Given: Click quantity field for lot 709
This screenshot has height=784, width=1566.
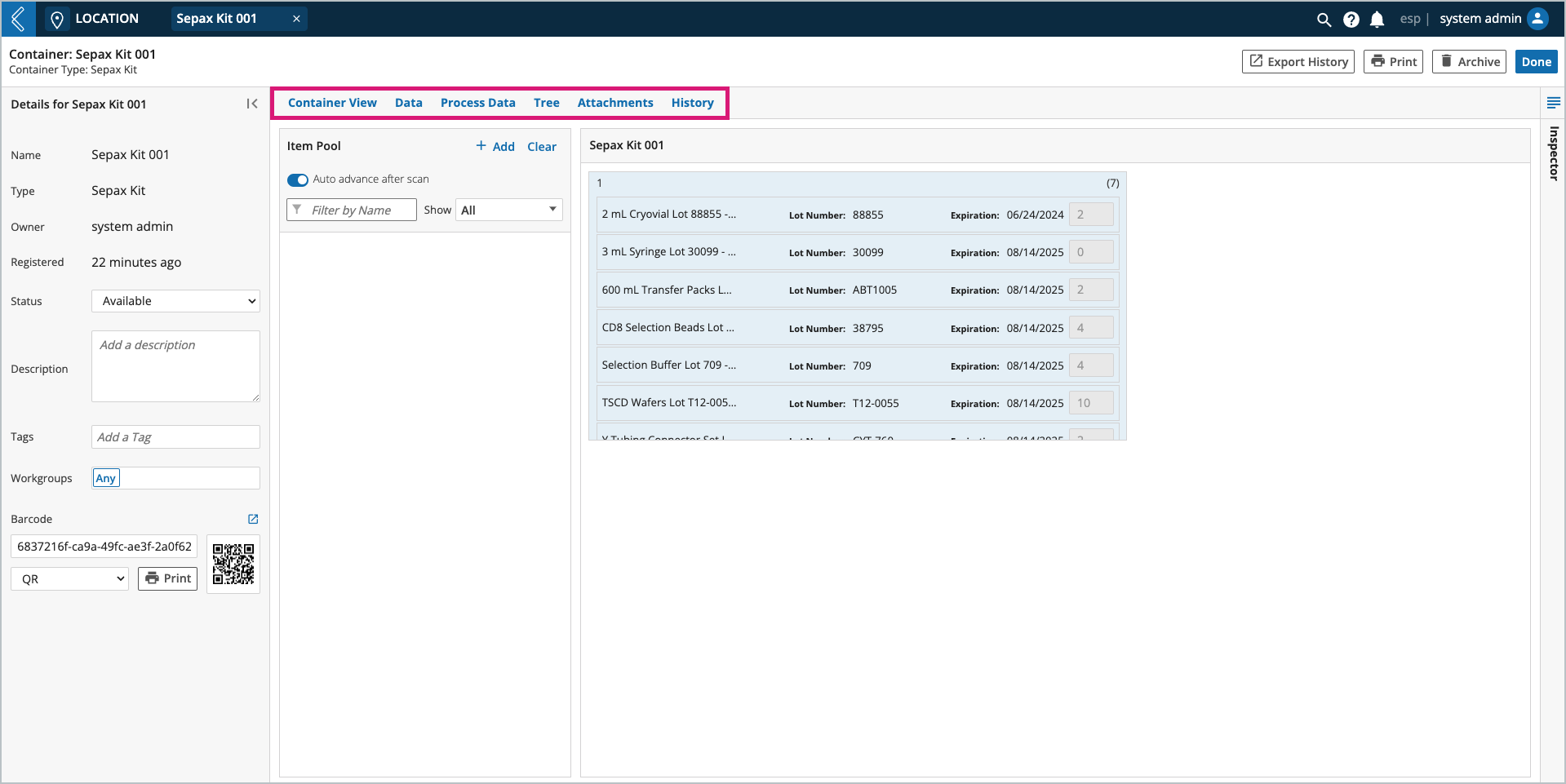Looking at the screenshot, I should pos(1091,365).
